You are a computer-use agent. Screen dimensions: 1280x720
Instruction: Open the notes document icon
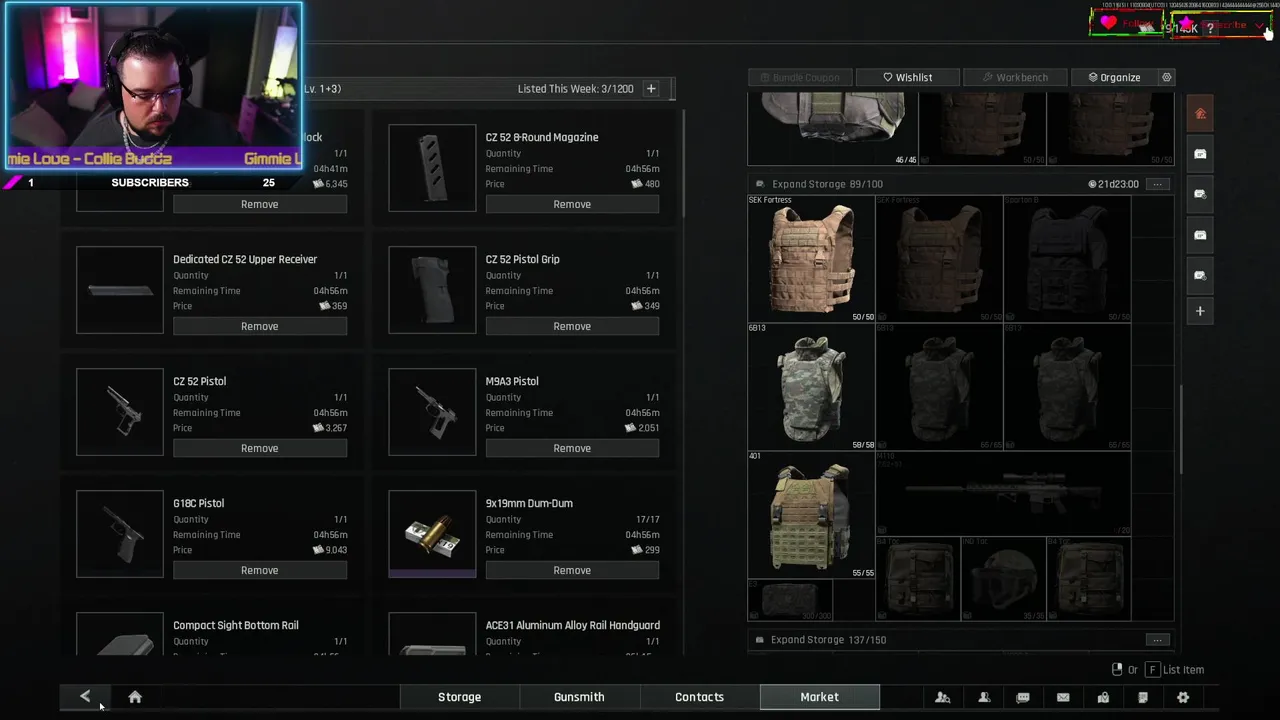point(1143,697)
